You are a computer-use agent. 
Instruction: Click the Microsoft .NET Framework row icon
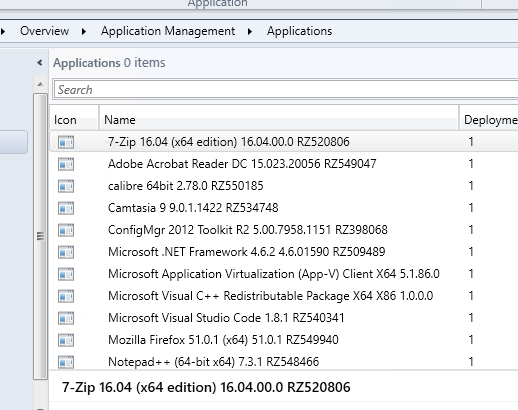[66, 252]
